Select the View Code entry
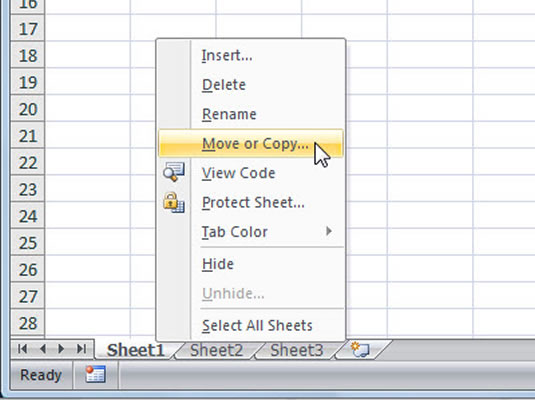535x400 pixels. click(x=251, y=173)
